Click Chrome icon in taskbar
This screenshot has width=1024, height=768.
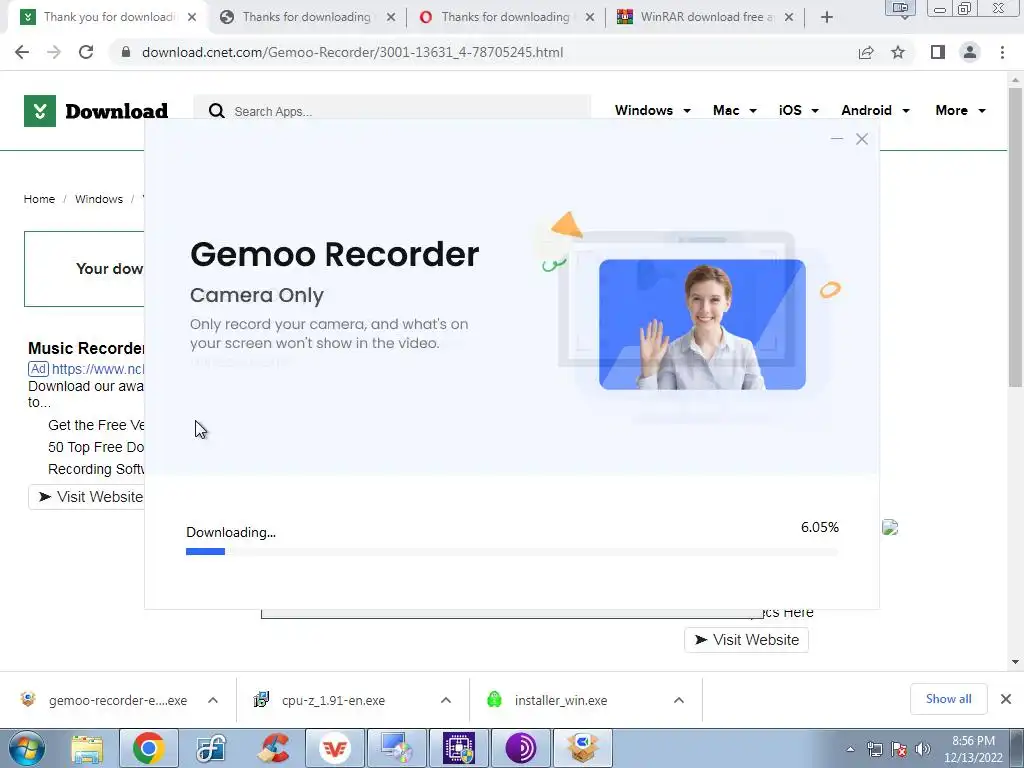tap(148, 748)
